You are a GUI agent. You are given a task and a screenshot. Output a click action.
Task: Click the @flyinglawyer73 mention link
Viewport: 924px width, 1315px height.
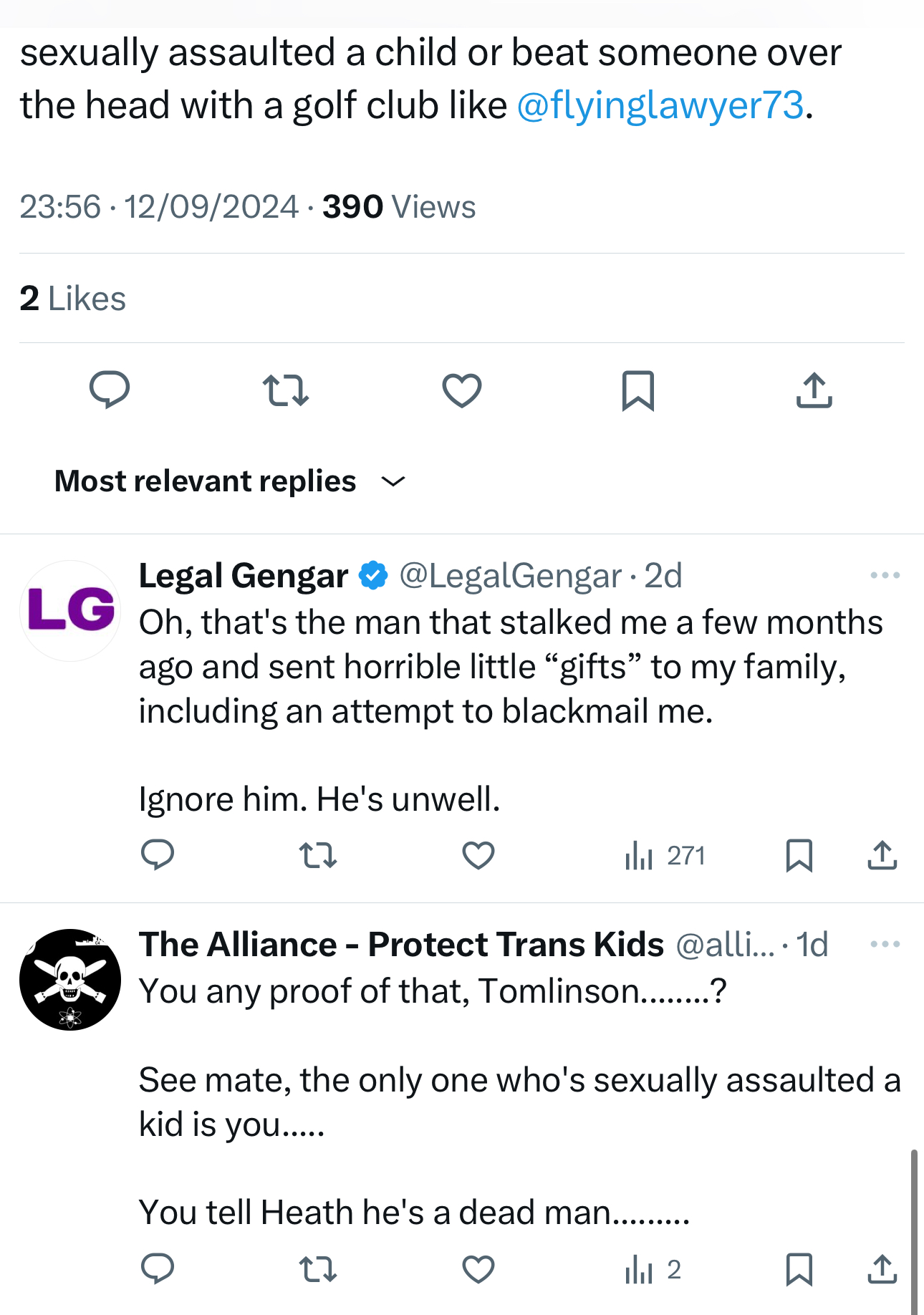(x=660, y=105)
